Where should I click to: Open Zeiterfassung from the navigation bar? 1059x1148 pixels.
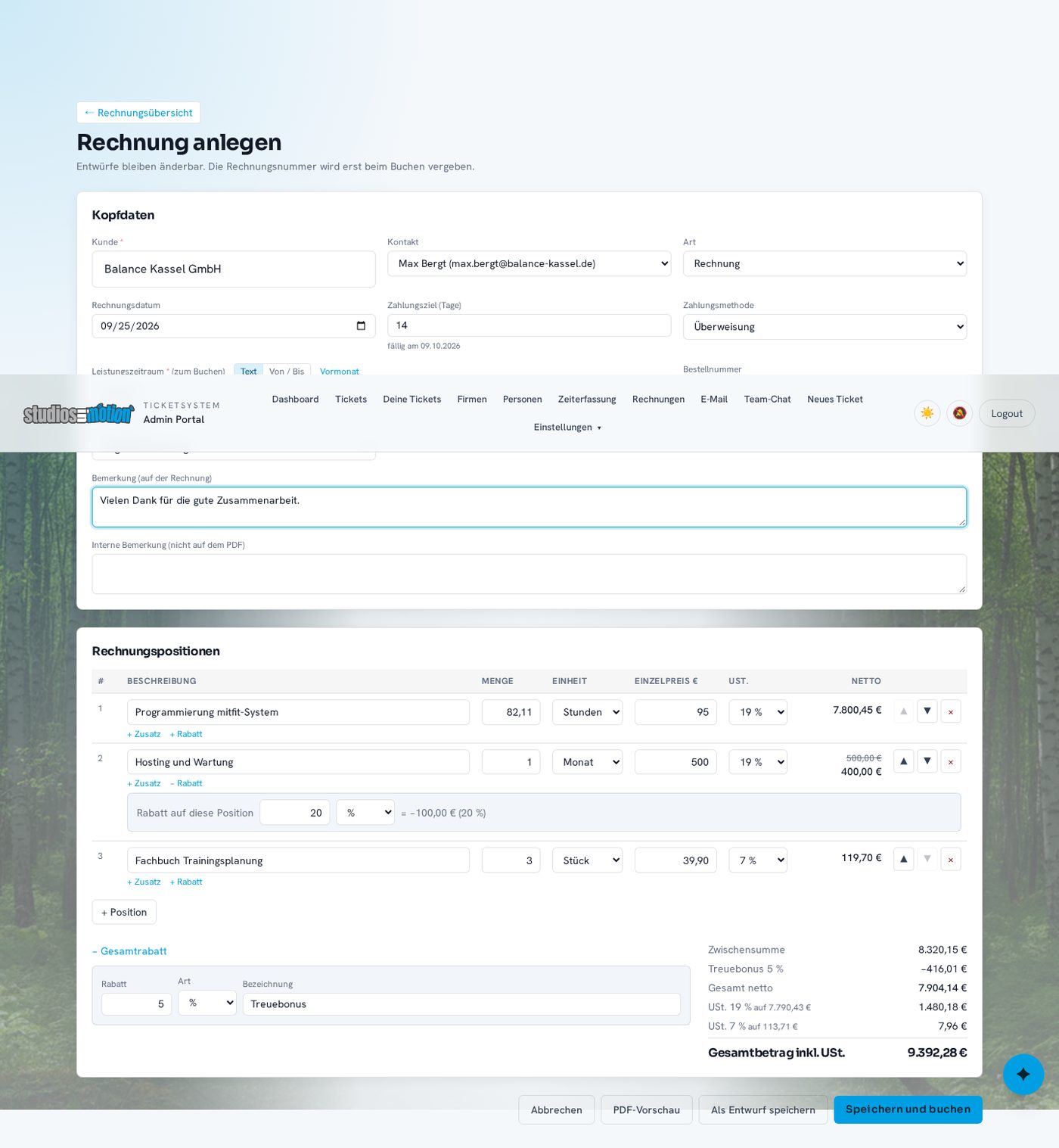point(587,399)
